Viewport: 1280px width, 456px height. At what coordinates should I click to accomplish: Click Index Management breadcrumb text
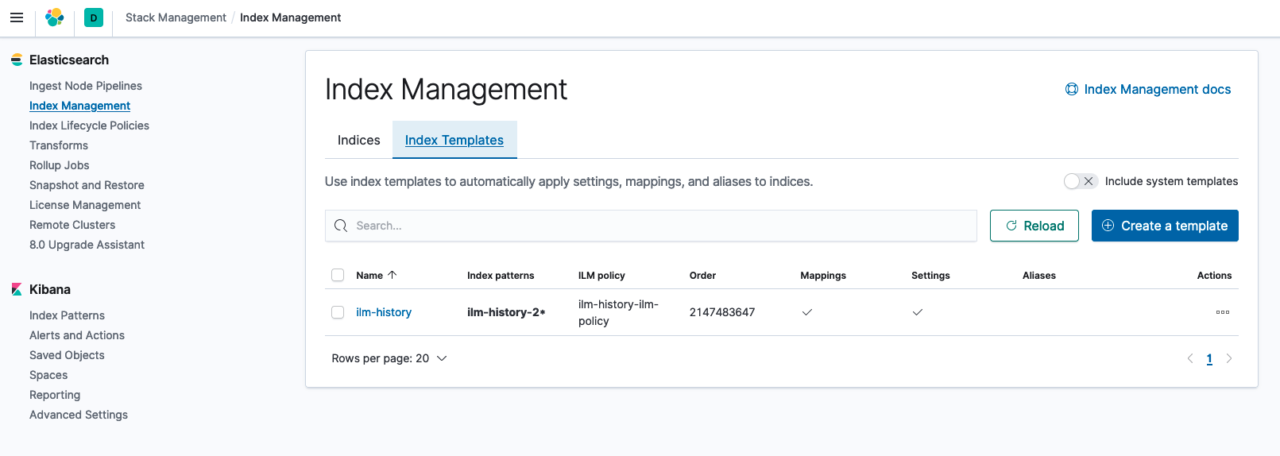(290, 17)
